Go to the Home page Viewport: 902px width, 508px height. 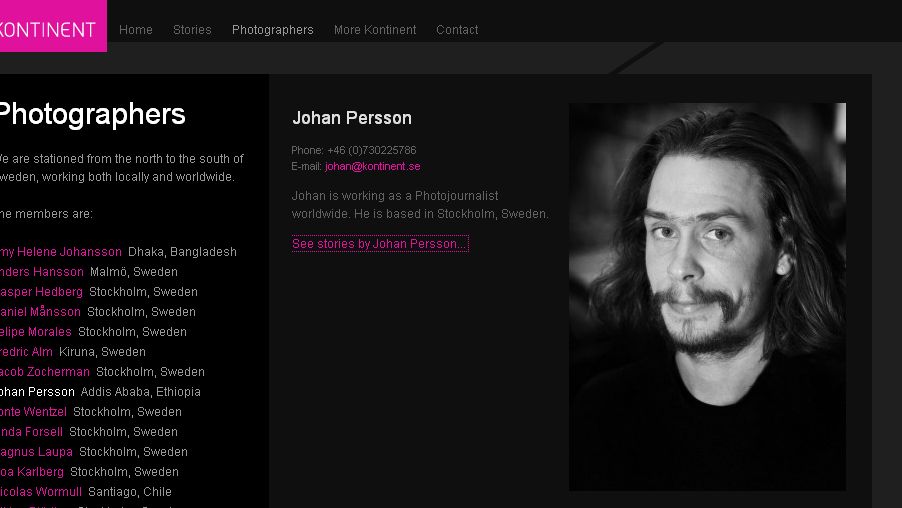point(136,30)
